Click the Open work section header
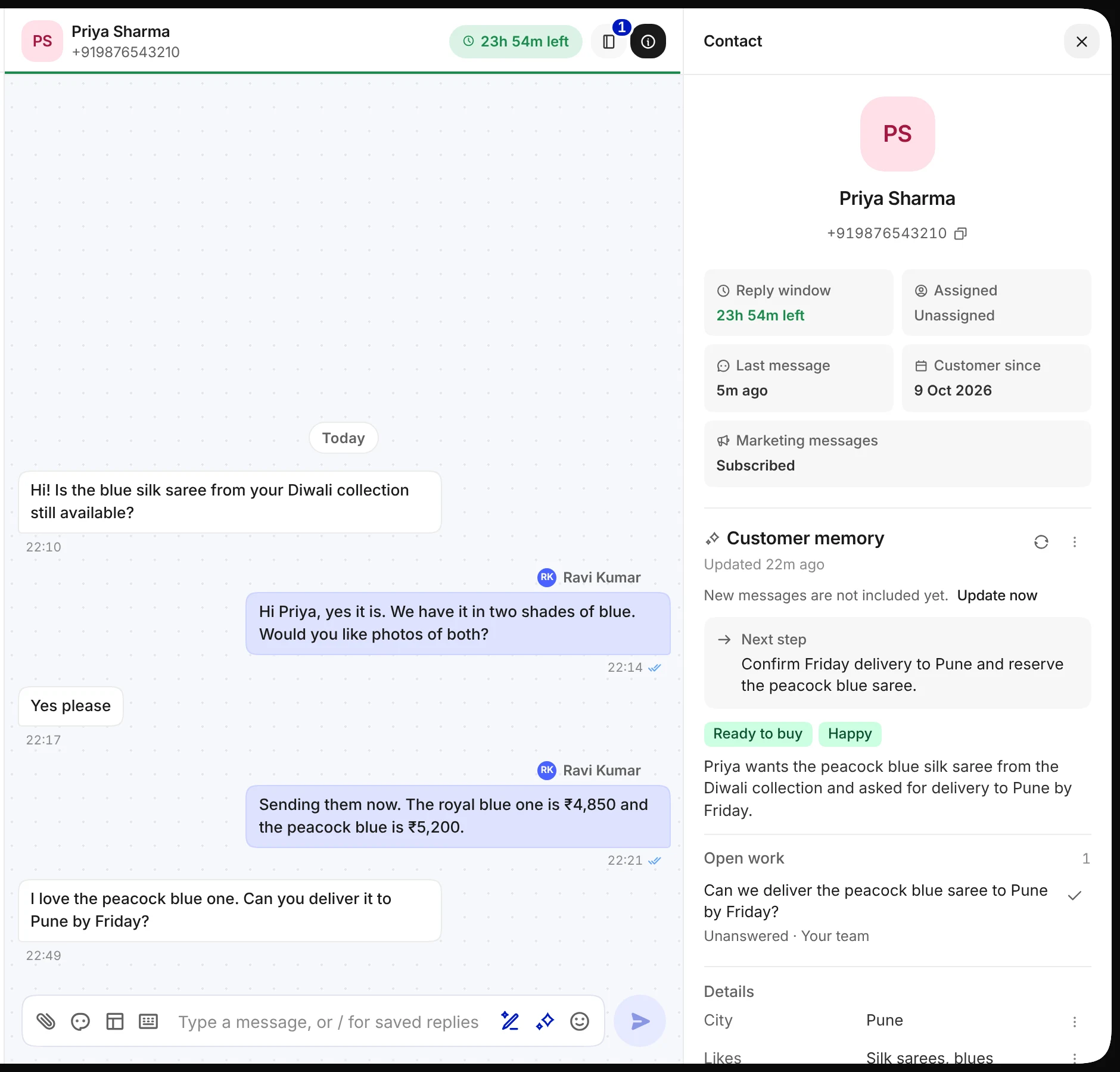This screenshot has width=1120, height=1072. coord(897,858)
